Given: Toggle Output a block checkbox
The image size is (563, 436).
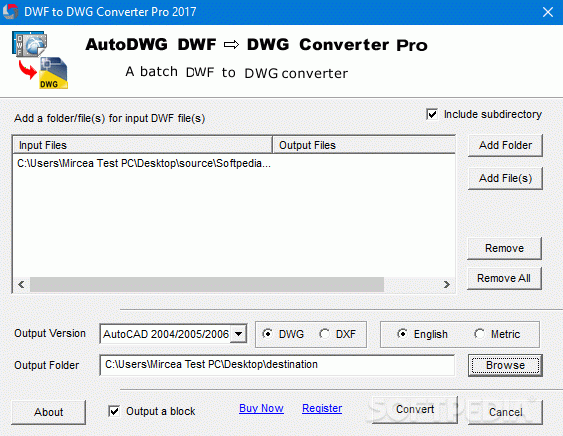Looking at the screenshot, I should [114, 411].
